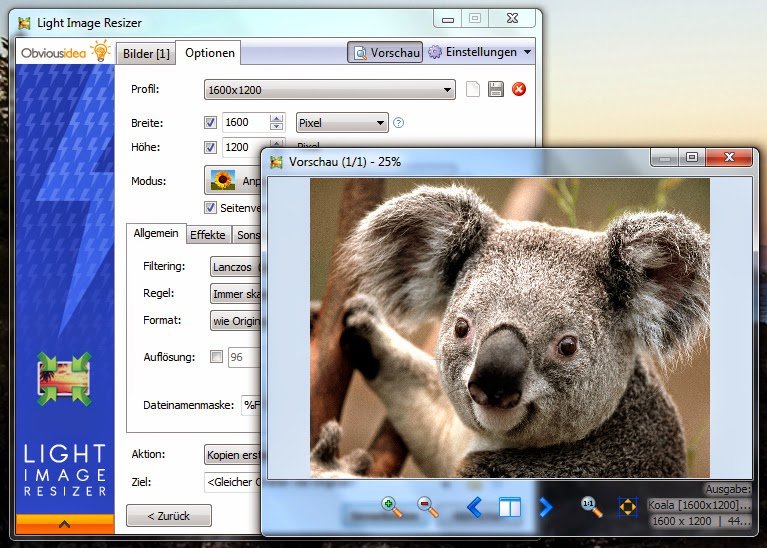Click the Breite spinner arrows

tap(276, 122)
